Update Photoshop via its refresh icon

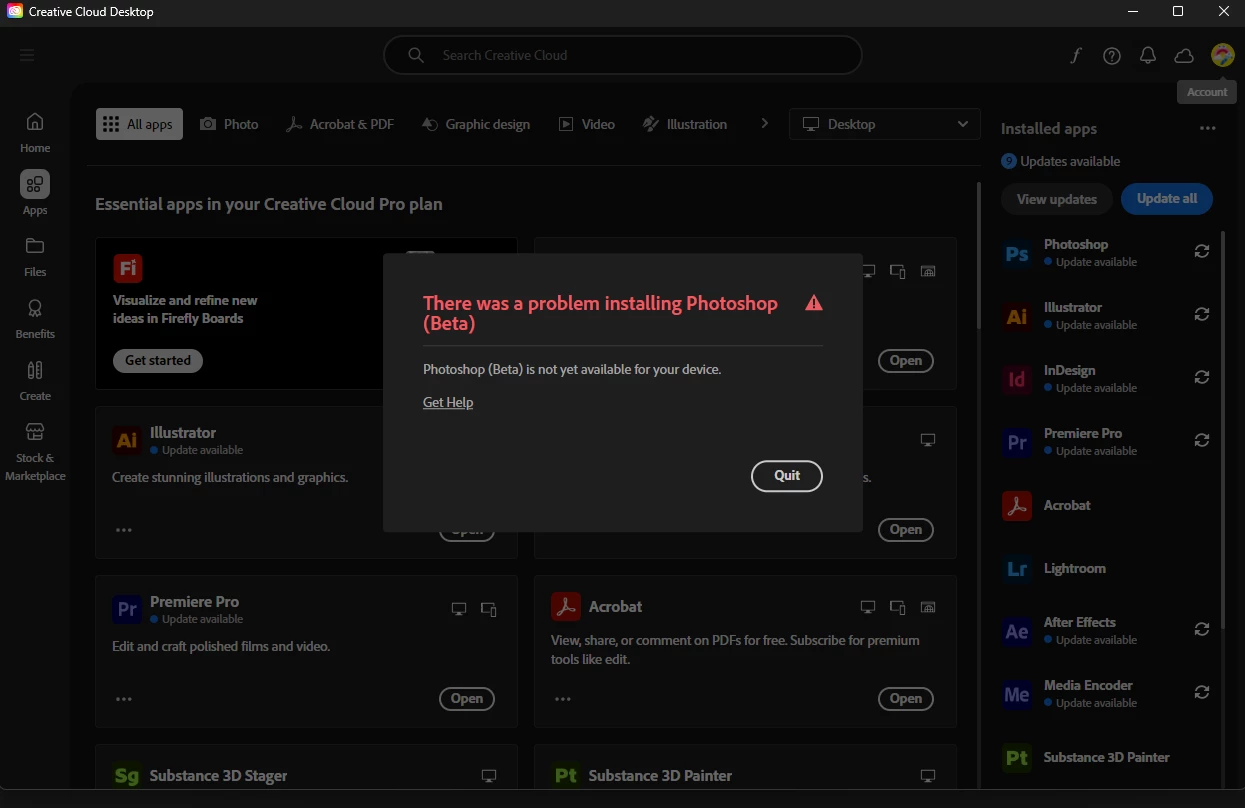coord(1202,252)
